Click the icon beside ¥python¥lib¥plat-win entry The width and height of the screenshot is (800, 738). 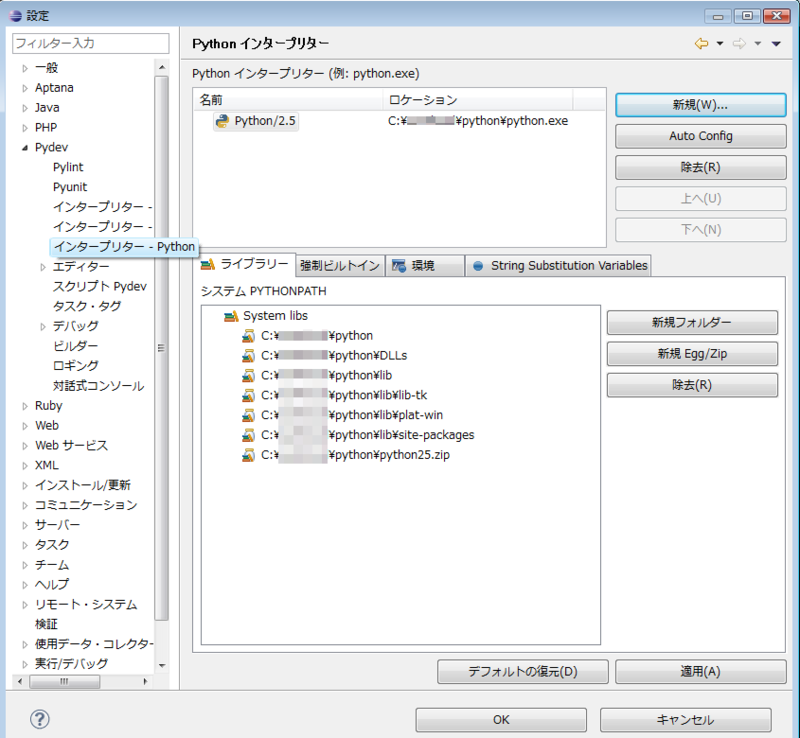click(x=248, y=415)
